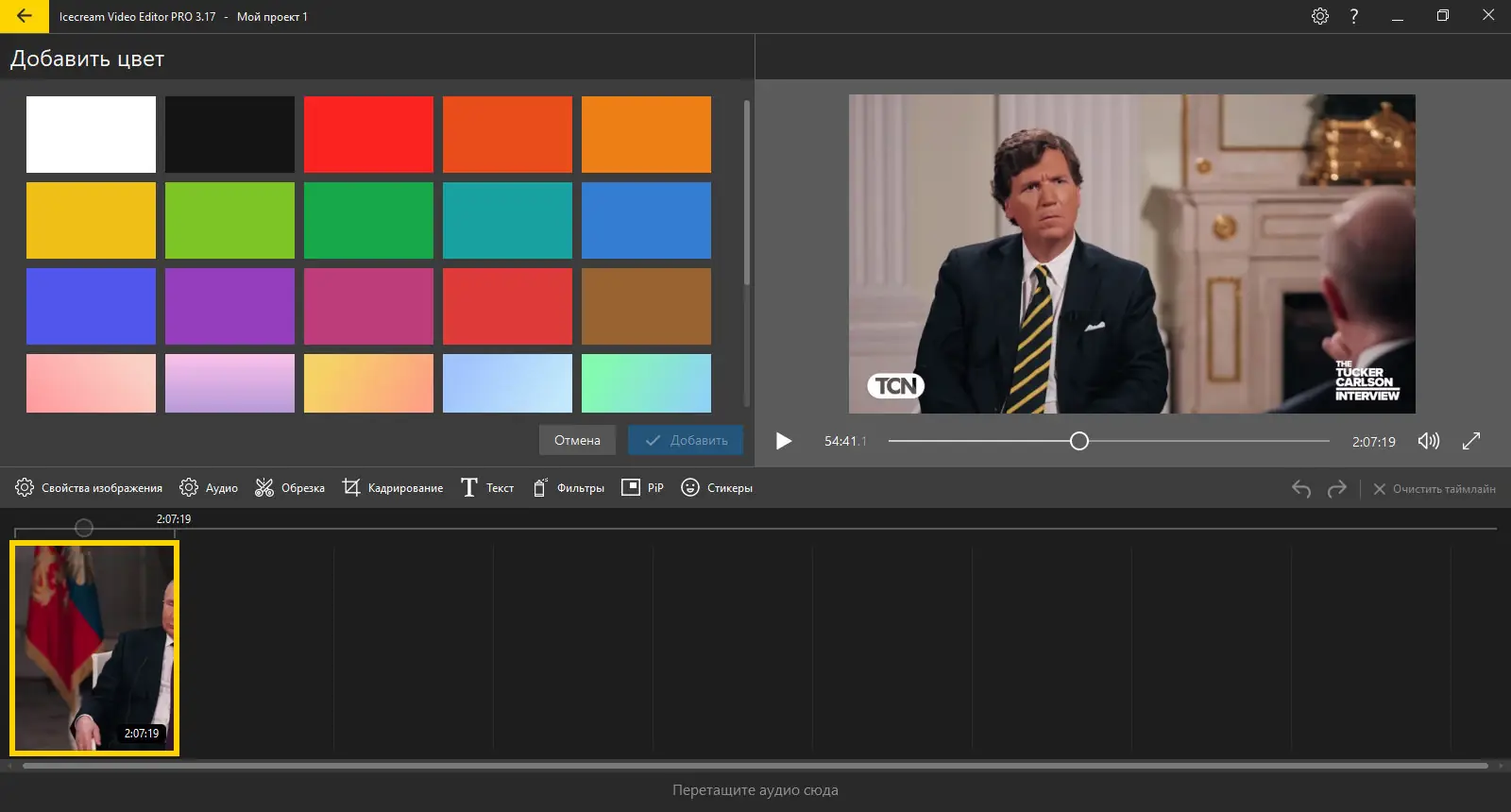The width and height of the screenshot is (1511, 812).
Task: Click the preview playback seek slider handle
Action: pos(1079,441)
